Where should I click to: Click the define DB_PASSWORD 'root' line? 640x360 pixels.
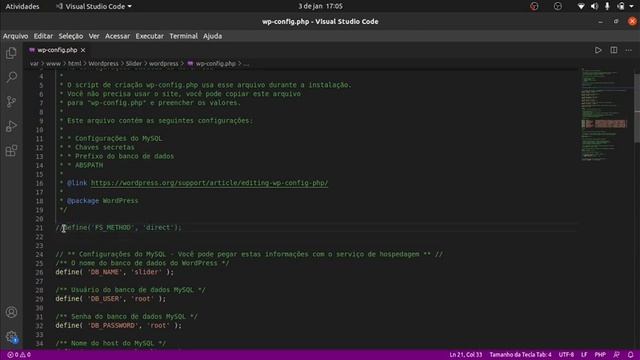[x=118, y=326]
